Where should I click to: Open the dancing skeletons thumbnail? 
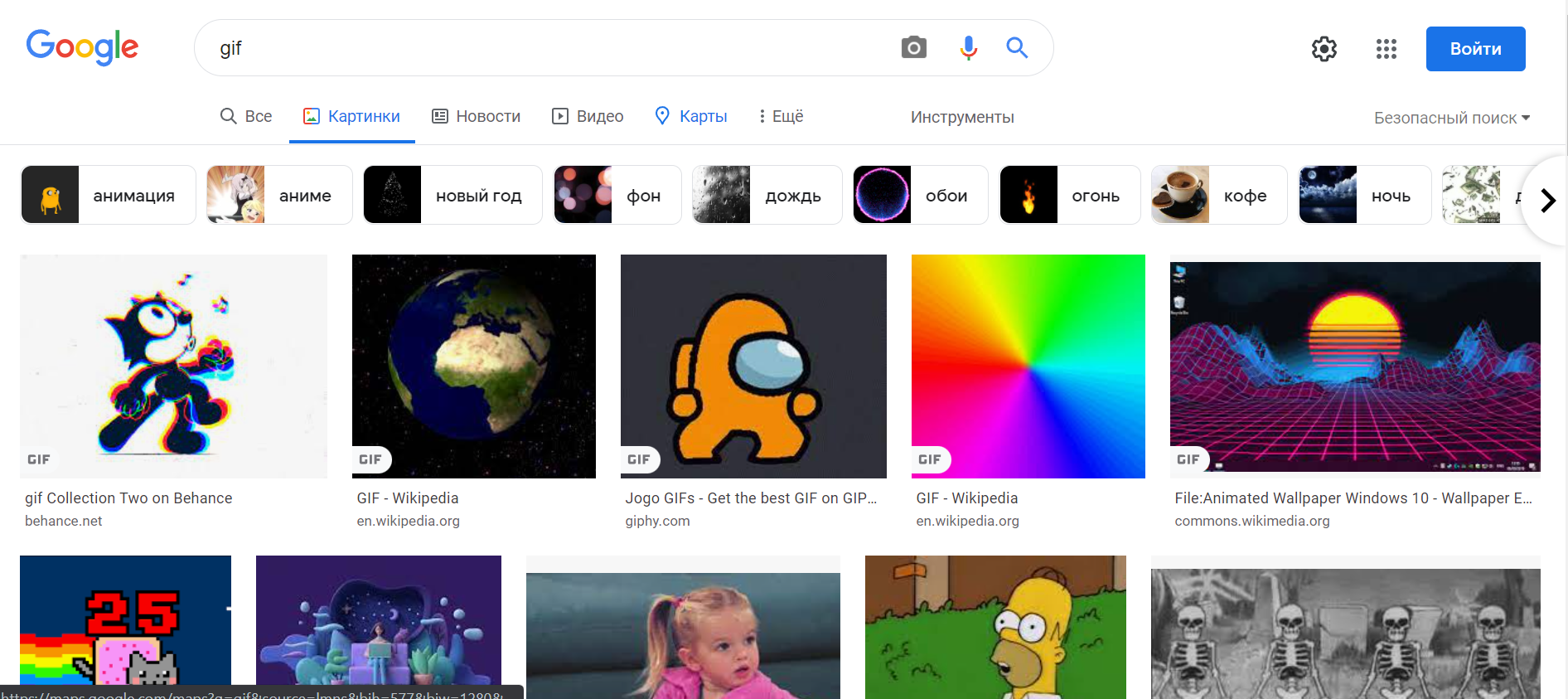coord(1346,633)
